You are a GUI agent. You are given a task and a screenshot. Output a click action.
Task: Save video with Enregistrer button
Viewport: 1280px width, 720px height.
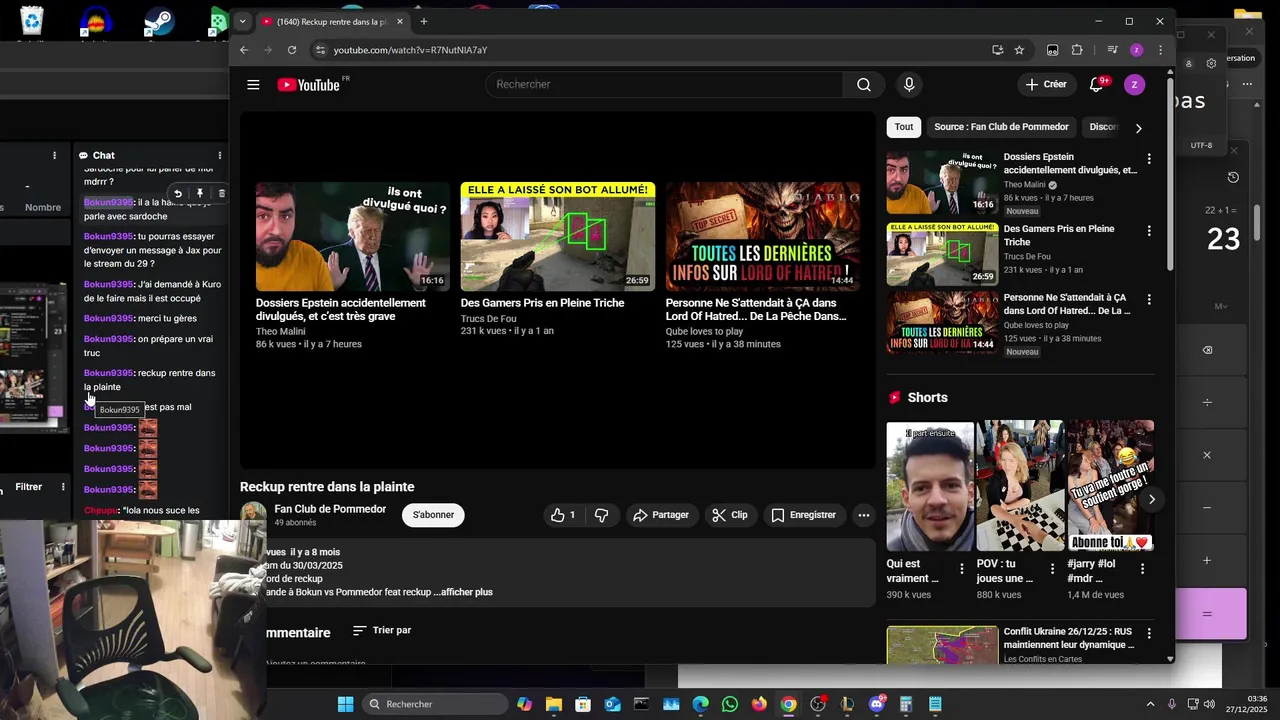click(803, 515)
